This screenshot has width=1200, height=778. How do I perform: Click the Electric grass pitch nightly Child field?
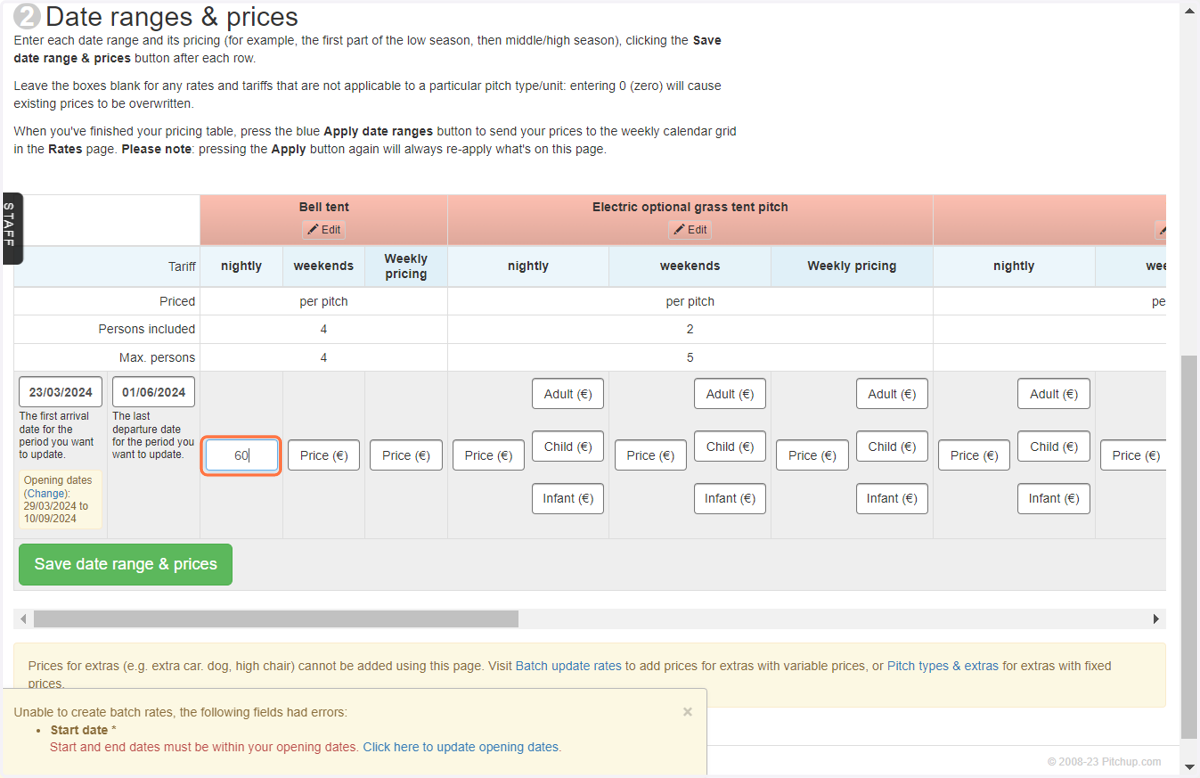(x=568, y=446)
